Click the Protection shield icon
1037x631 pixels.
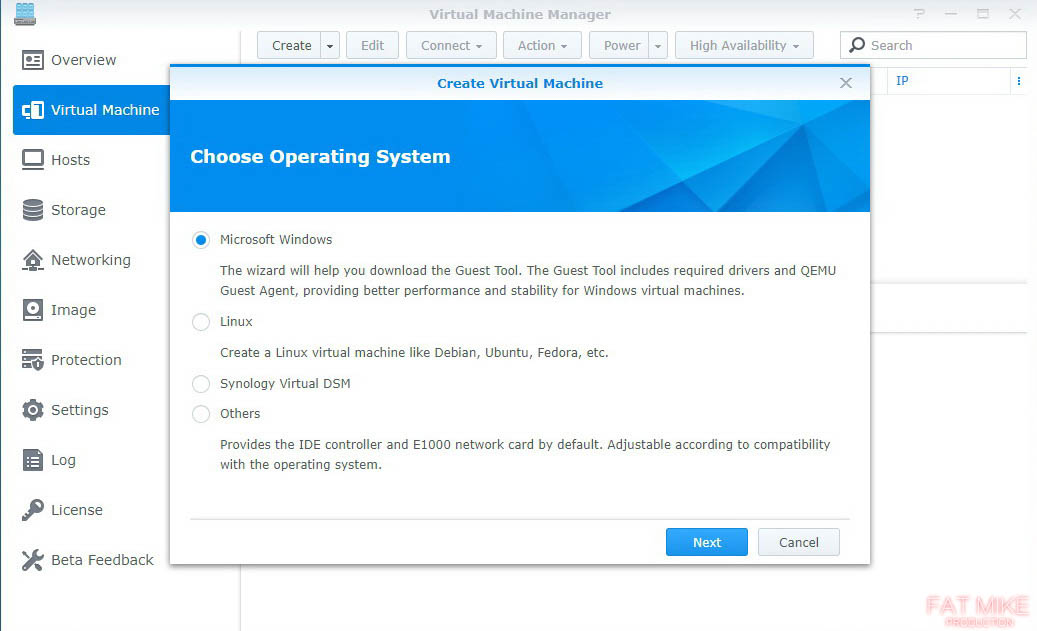[x=32, y=360]
